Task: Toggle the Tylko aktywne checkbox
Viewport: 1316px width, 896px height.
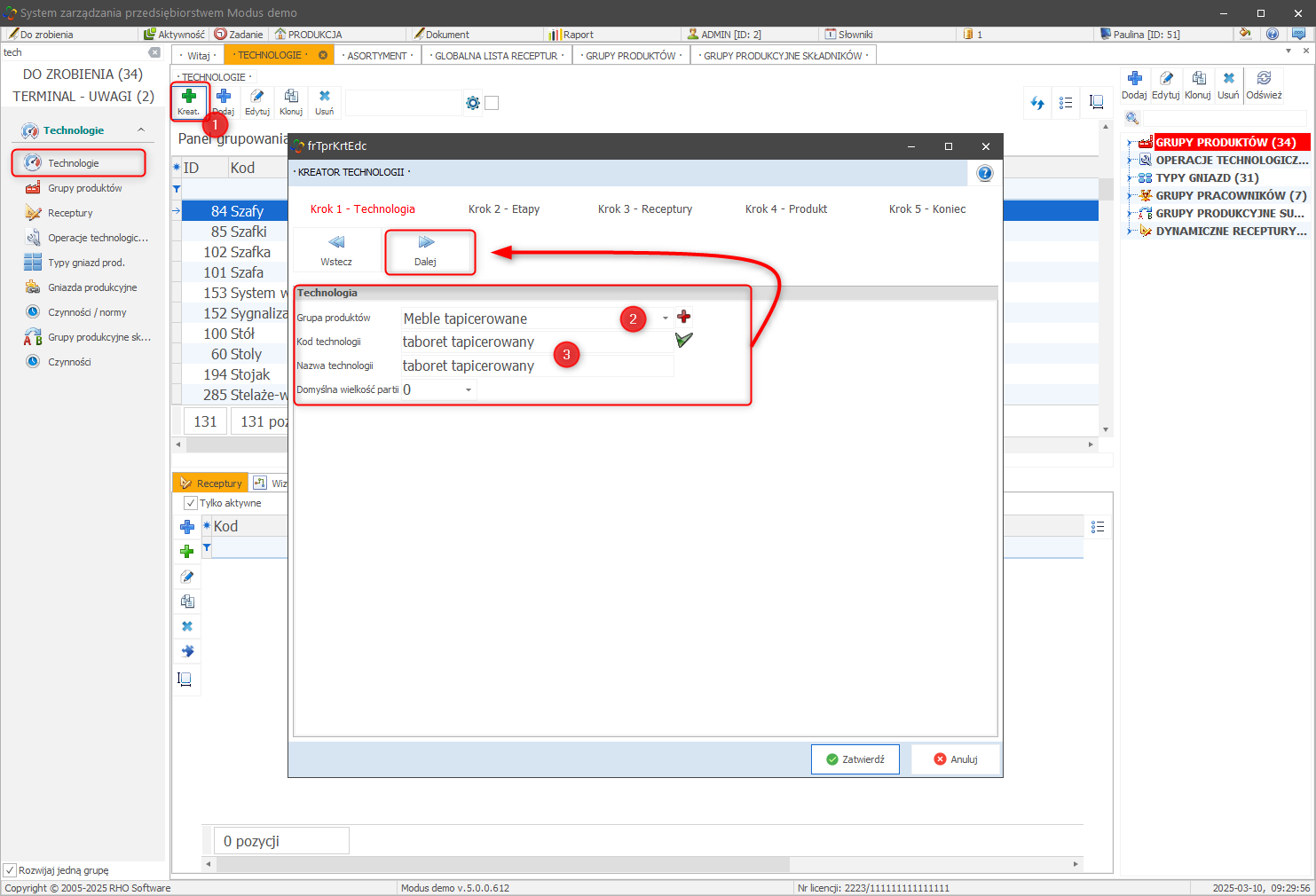Action: (191, 503)
